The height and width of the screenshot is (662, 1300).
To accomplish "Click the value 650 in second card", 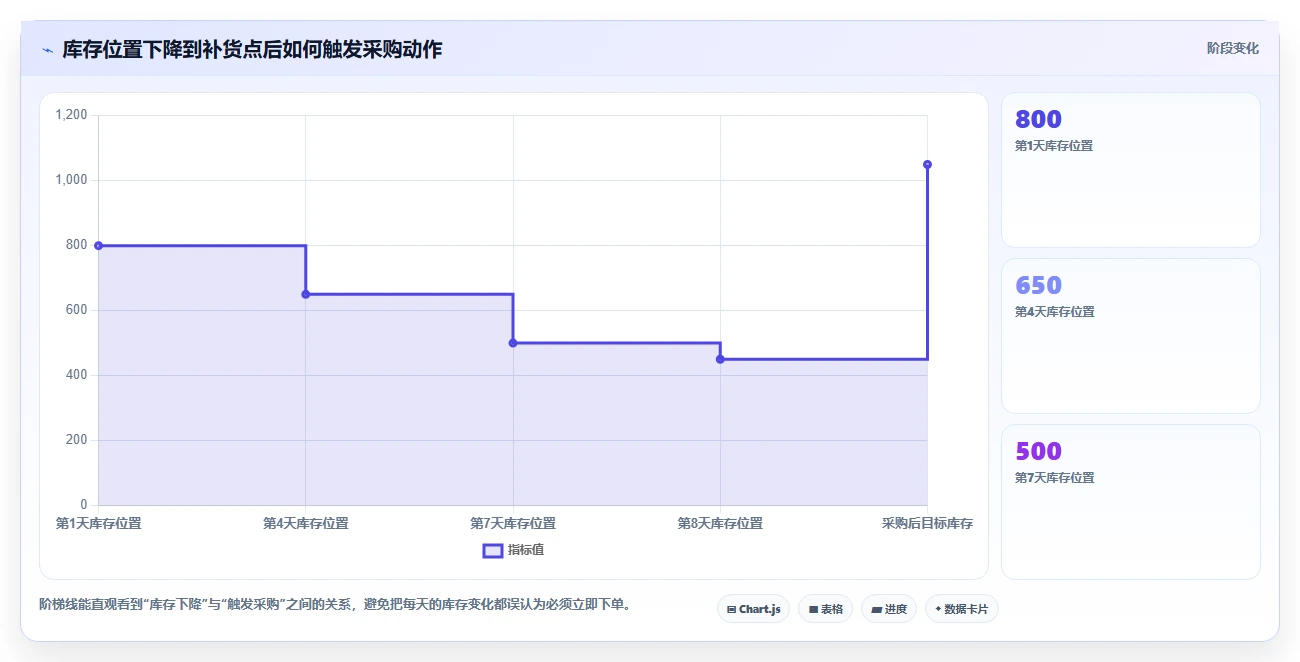I will [x=1038, y=285].
